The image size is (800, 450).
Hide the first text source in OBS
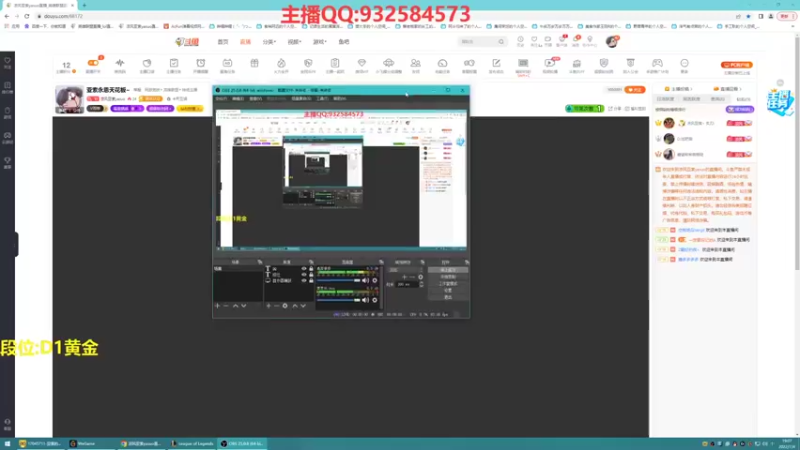(304, 268)
